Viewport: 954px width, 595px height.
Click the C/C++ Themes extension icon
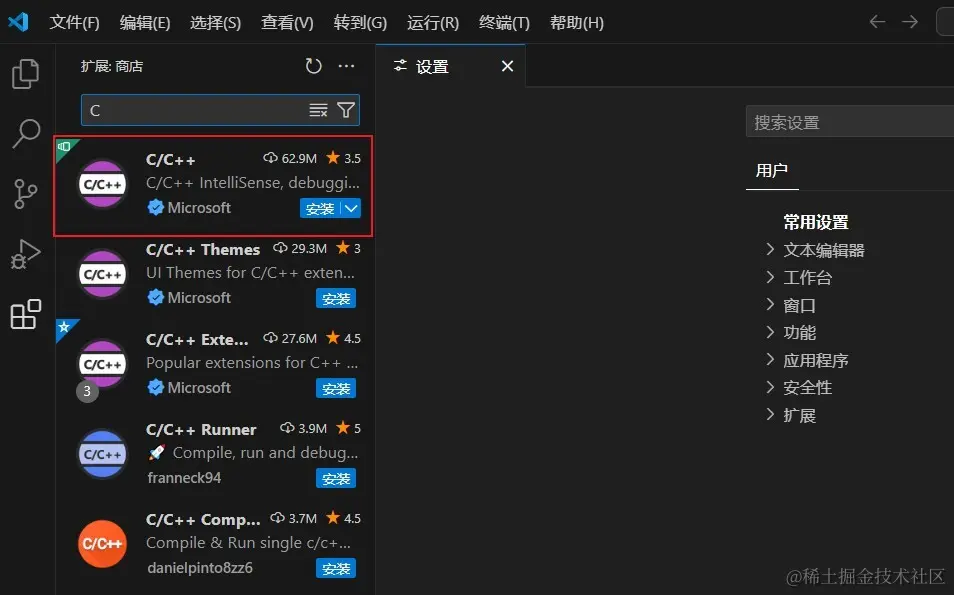[102, 274]
